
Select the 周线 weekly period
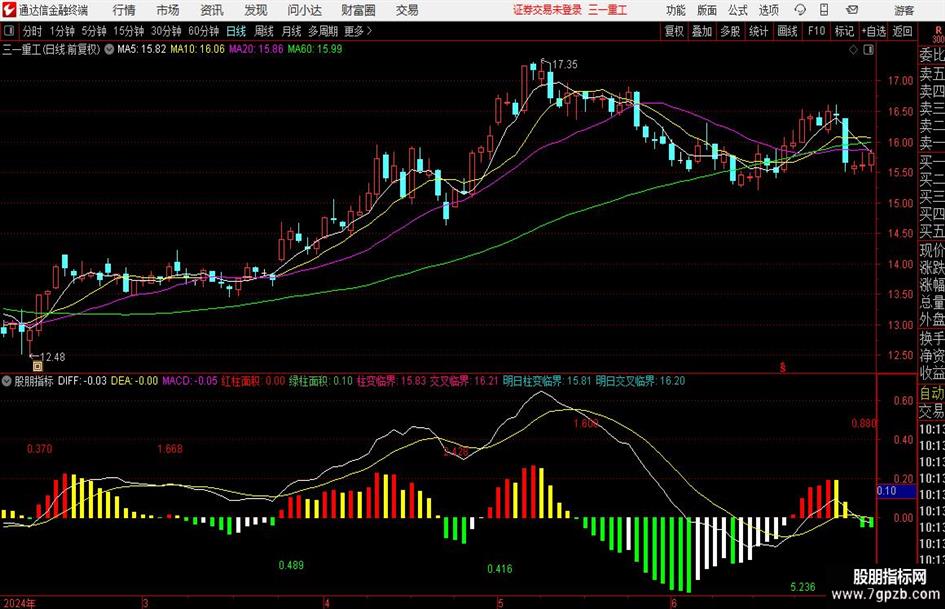264,31
